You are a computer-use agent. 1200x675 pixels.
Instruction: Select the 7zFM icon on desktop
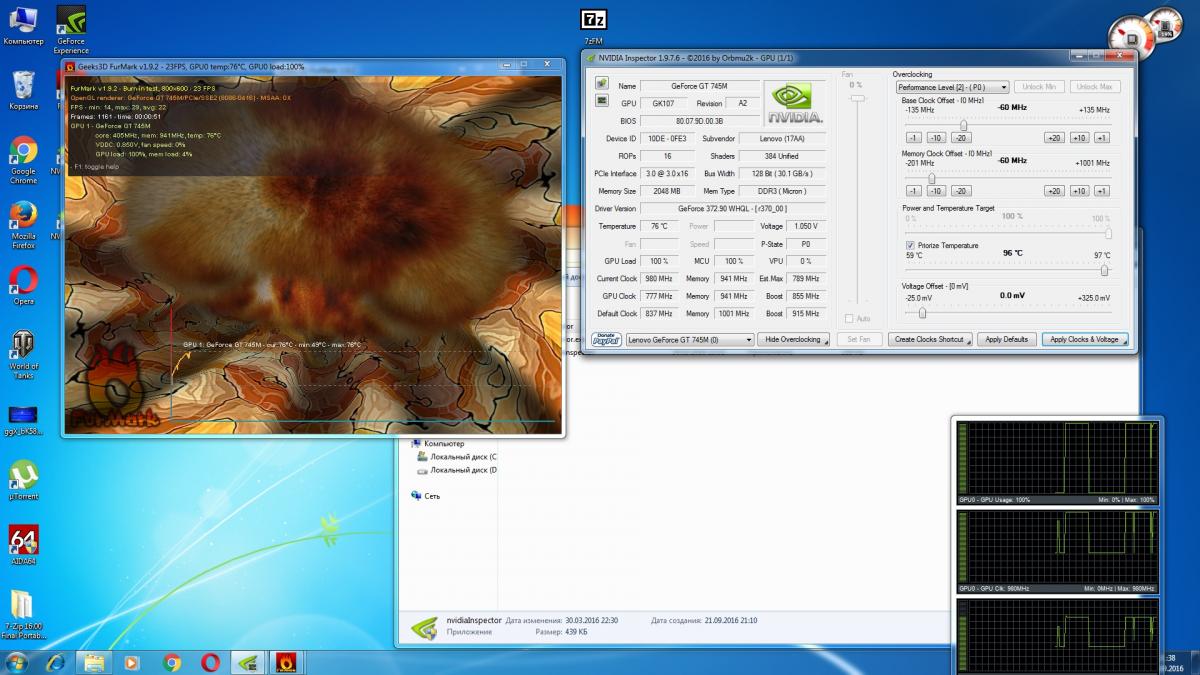coord(593,26)
